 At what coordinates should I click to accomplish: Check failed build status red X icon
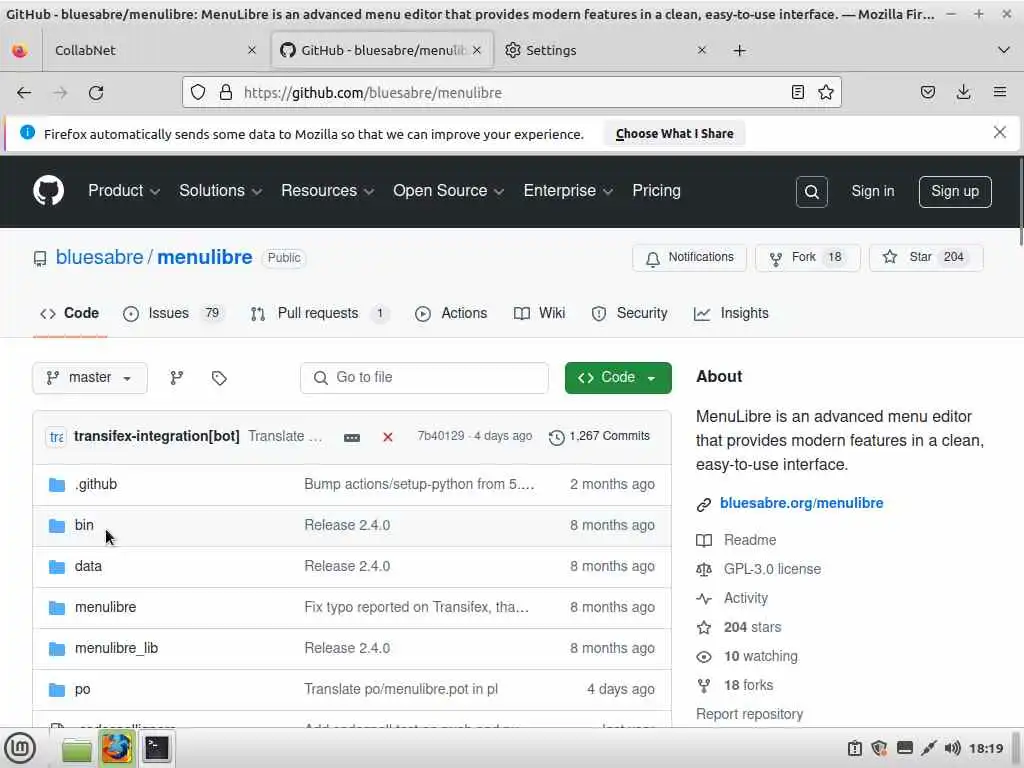387,437
